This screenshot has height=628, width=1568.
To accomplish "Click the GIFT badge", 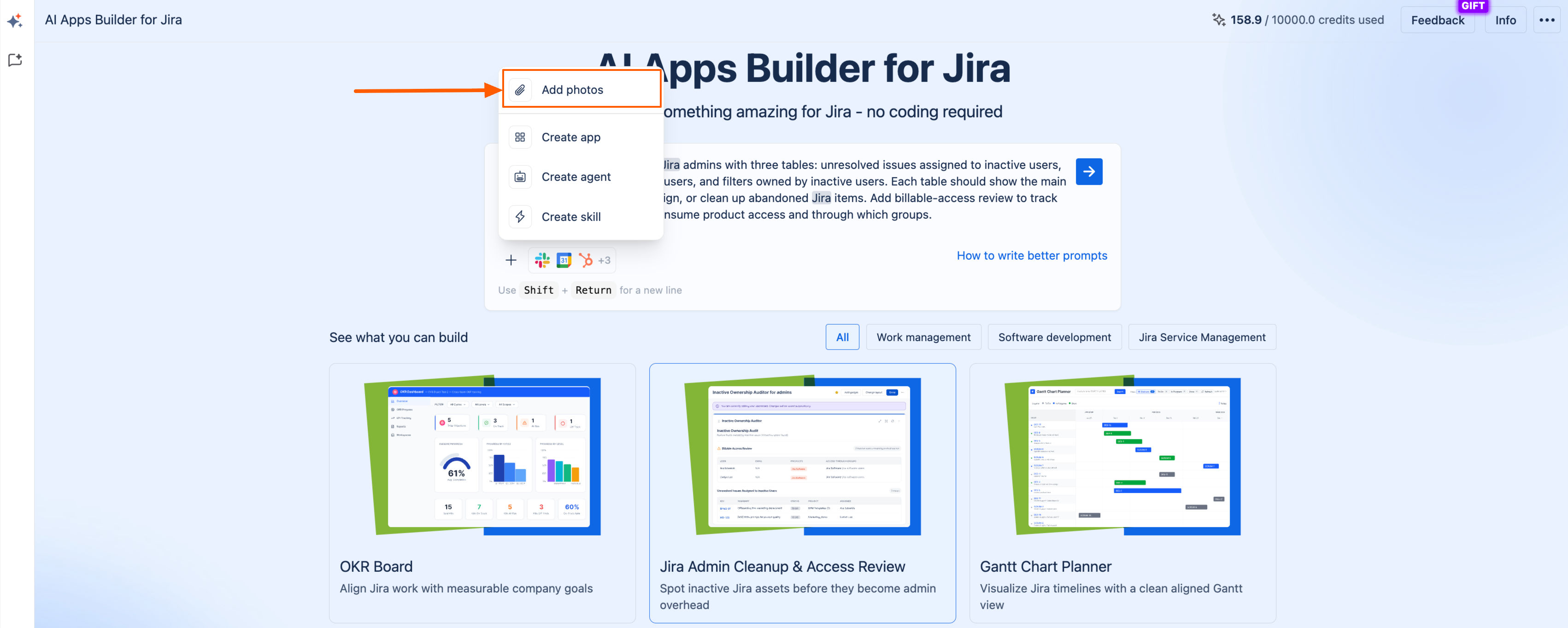I will coord(1473,6).
